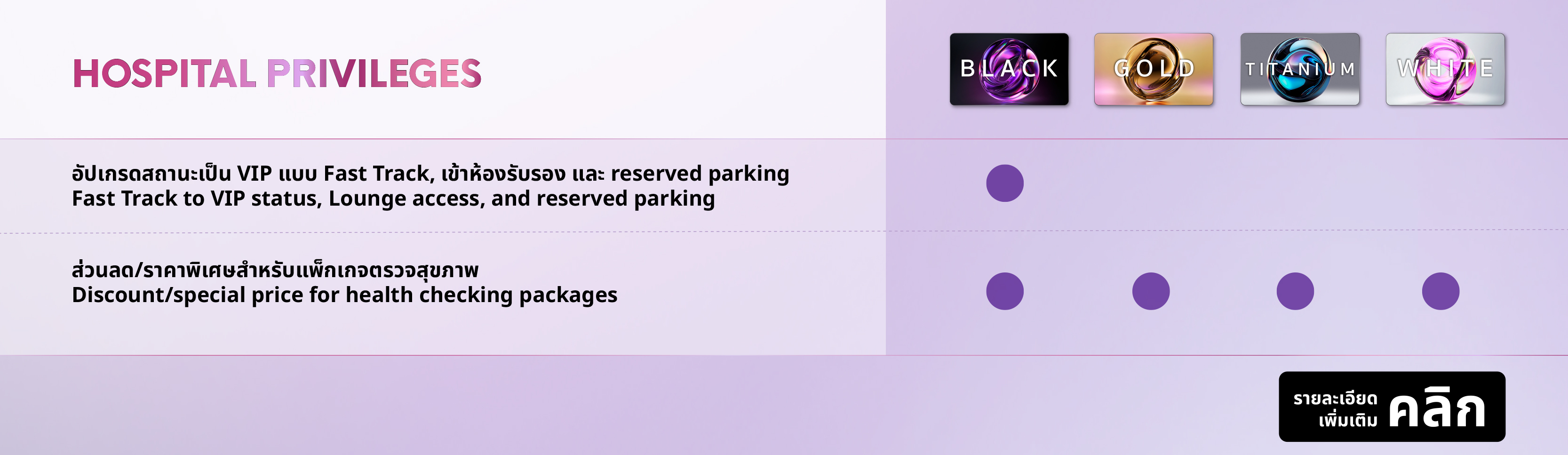Viewport: 1568px width, 455px height.
Task: Click the Thai health package discount line
Action: (x=275, y=270)
